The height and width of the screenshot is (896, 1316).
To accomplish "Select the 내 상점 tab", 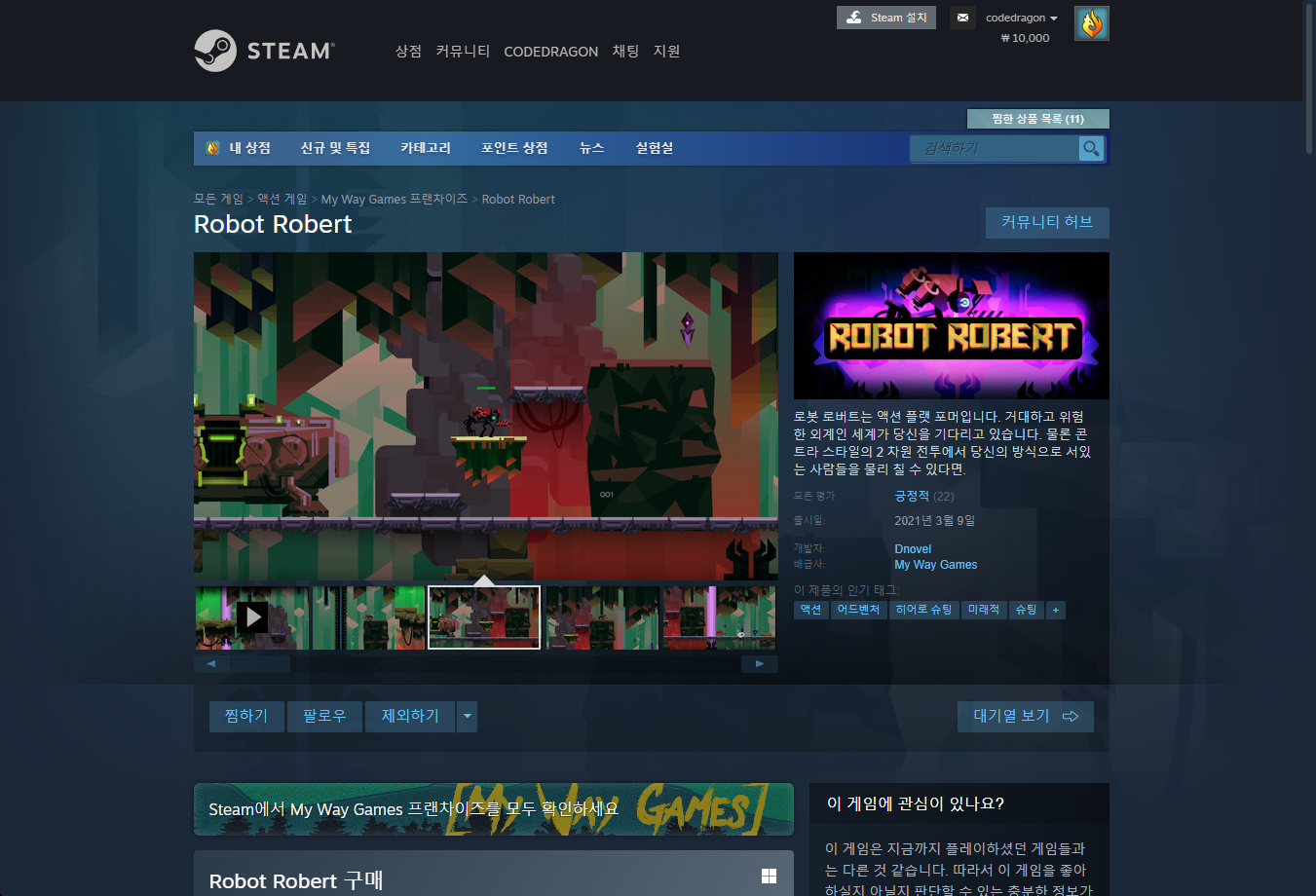I will click(x=240, y=148).
